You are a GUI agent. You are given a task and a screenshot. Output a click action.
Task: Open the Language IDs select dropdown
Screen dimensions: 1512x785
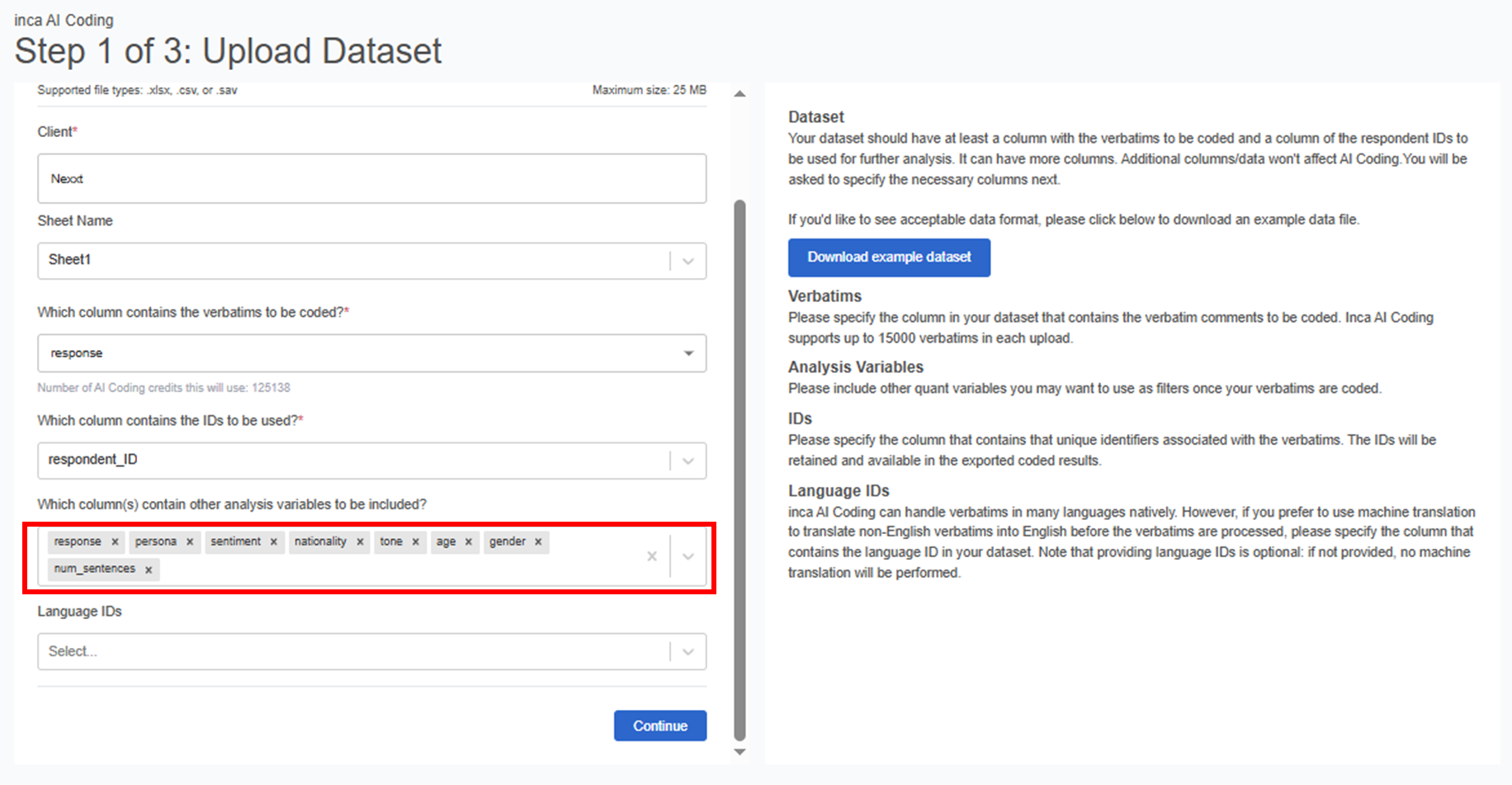tap(688, 652)
